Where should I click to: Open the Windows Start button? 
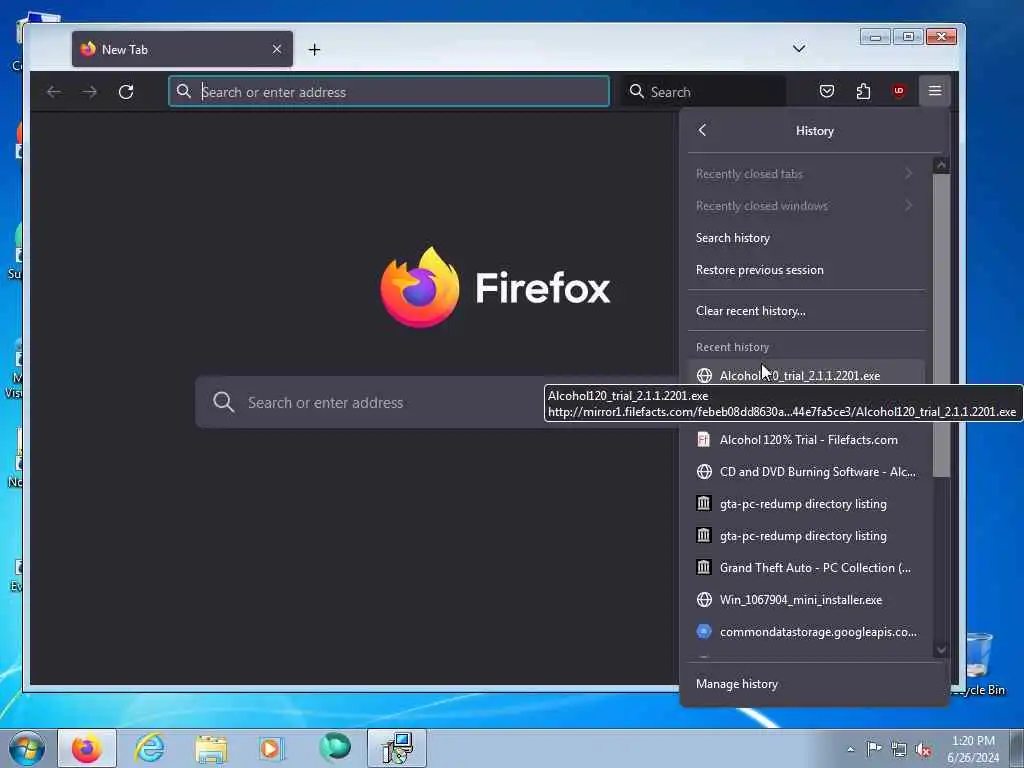tap(27, 748)
